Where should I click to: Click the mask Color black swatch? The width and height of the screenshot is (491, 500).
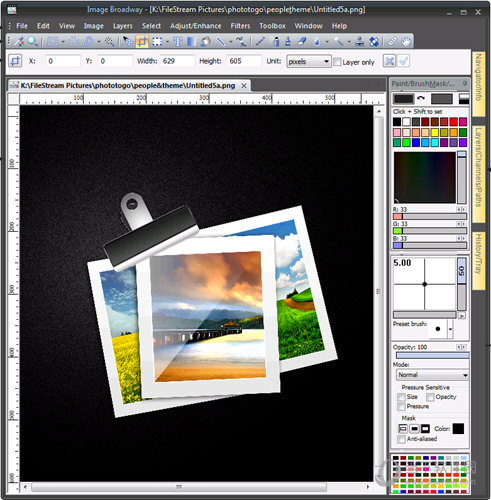pos(458,429)
